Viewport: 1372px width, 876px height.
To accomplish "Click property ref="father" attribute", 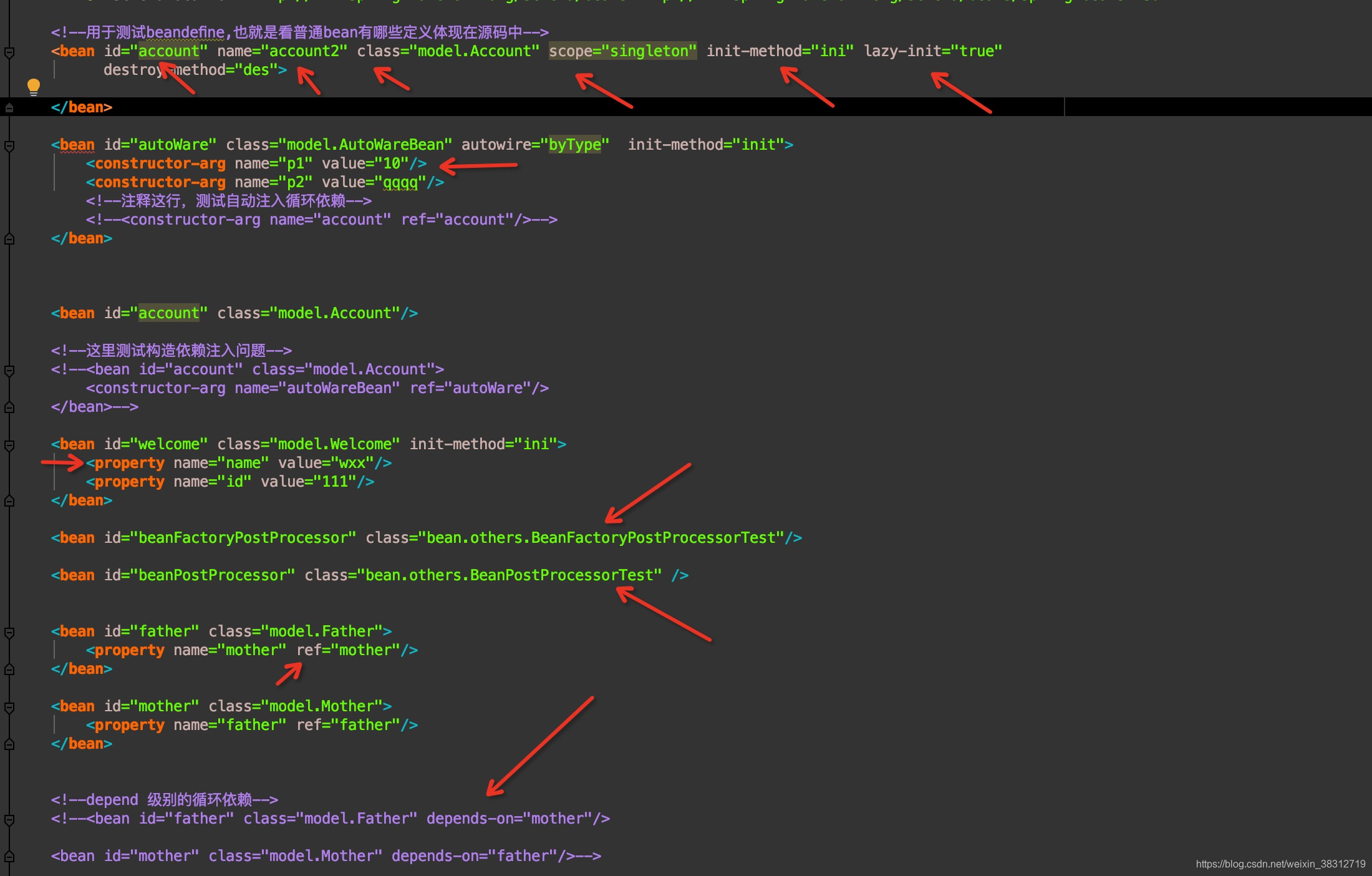I will tap(349, 725).
